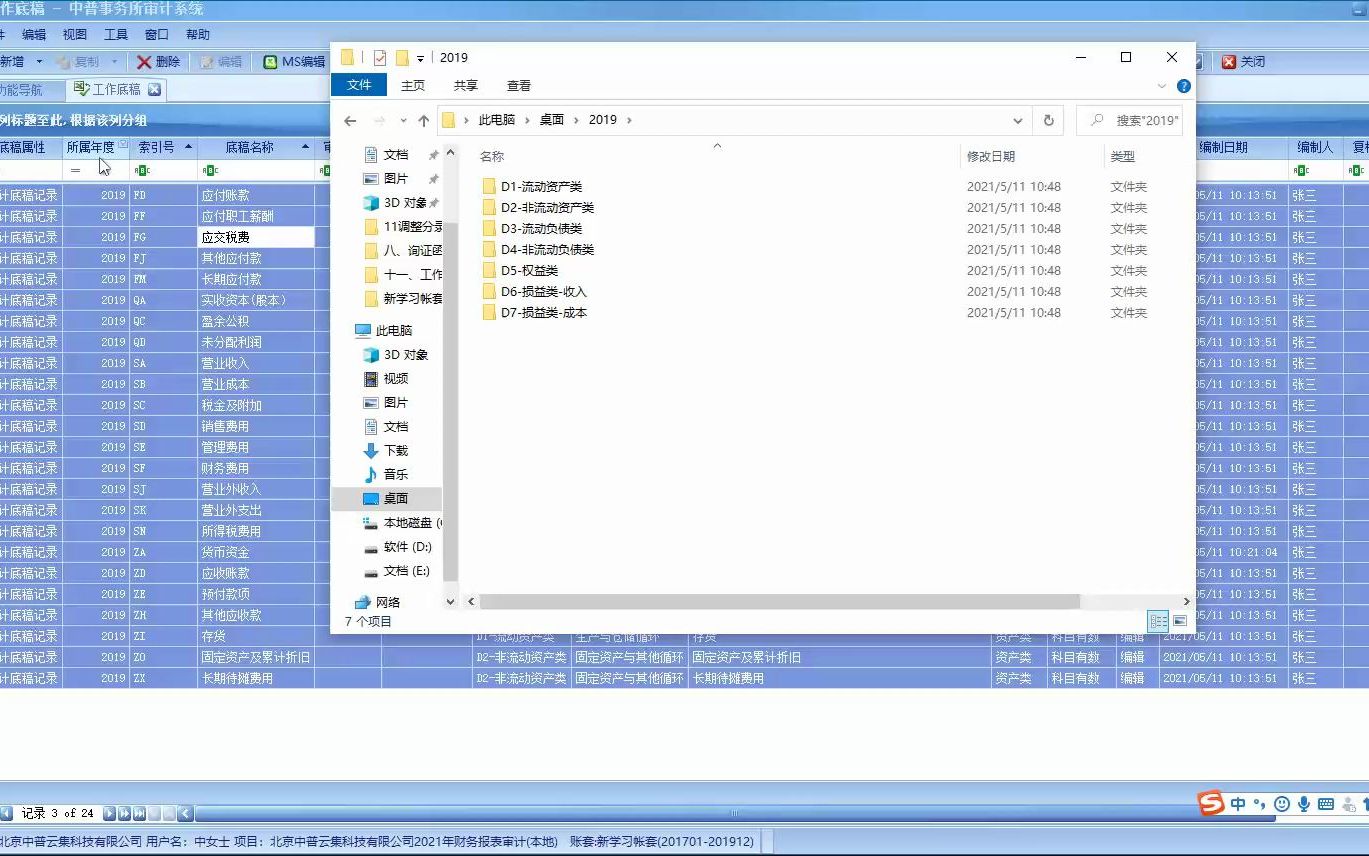This screenshot has width=1369, height=856.
Task: Open the 主页 ribbon tab
Action: click(413, 86)
